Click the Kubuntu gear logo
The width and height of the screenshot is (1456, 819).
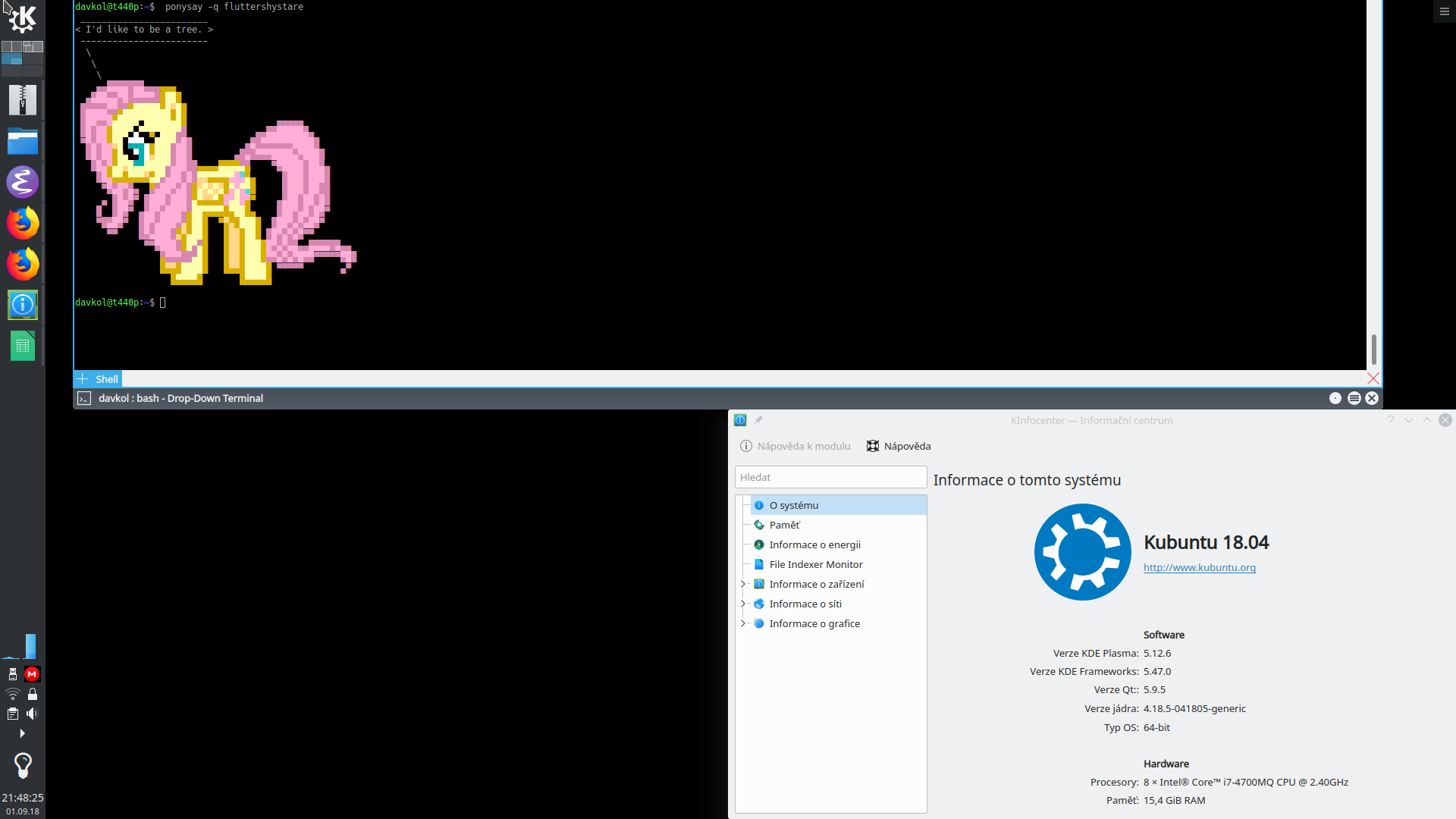(1082, 552)
